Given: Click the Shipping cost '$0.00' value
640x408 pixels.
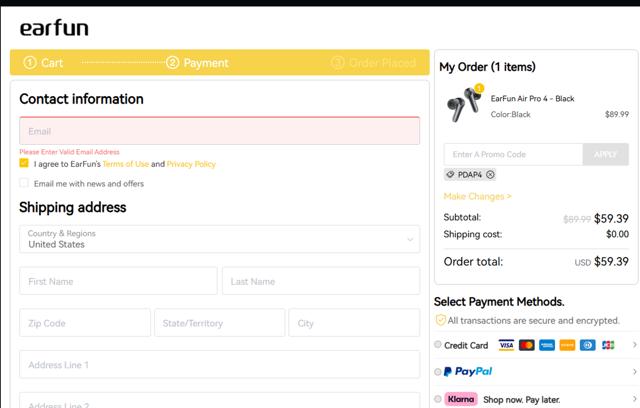Looking at the screenshot, I should point(618,234).
